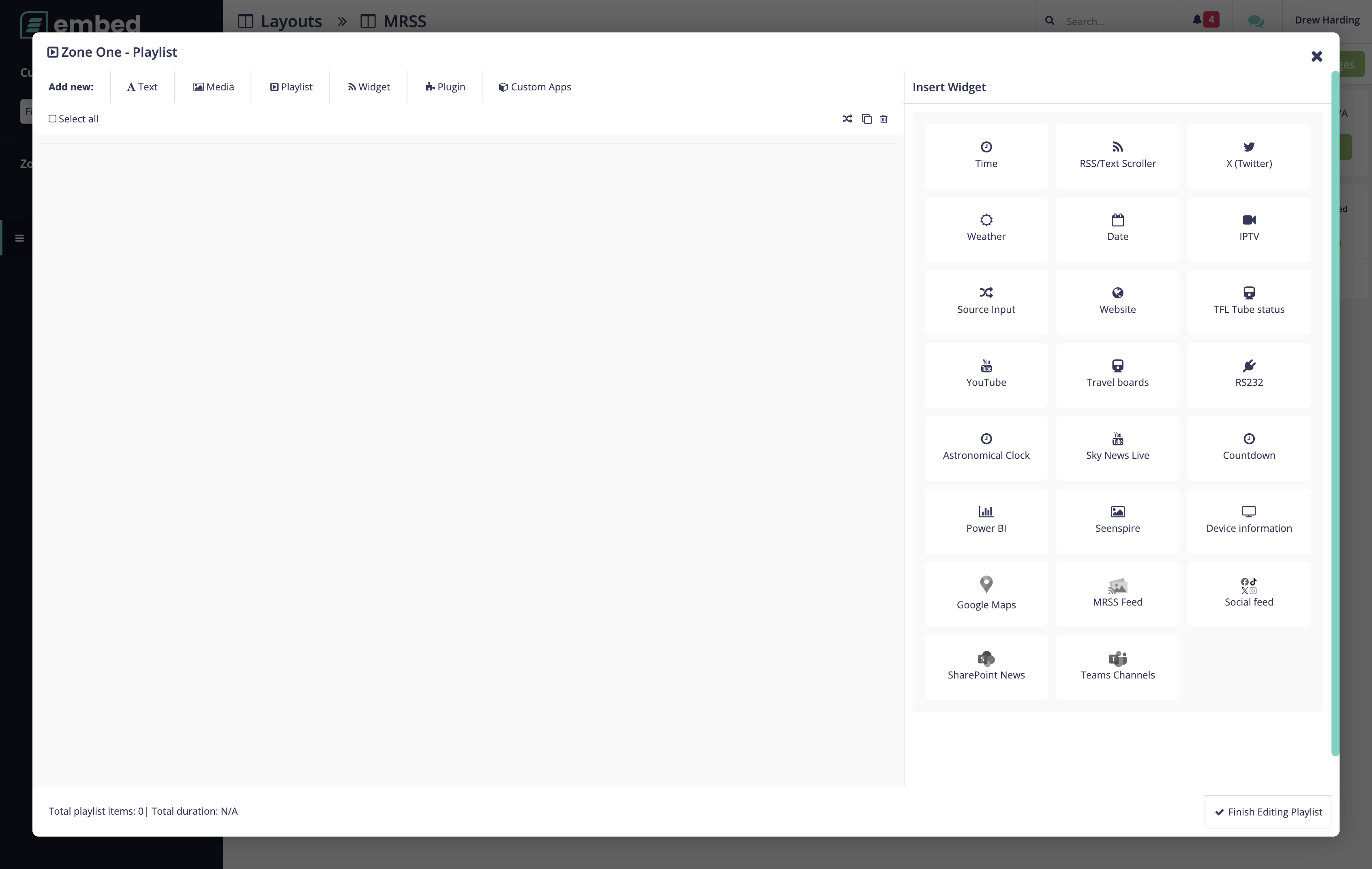Close the Zone One playlist dialog
Image resolution: width=1372 pixels, height=869 pixels.
1316,56
